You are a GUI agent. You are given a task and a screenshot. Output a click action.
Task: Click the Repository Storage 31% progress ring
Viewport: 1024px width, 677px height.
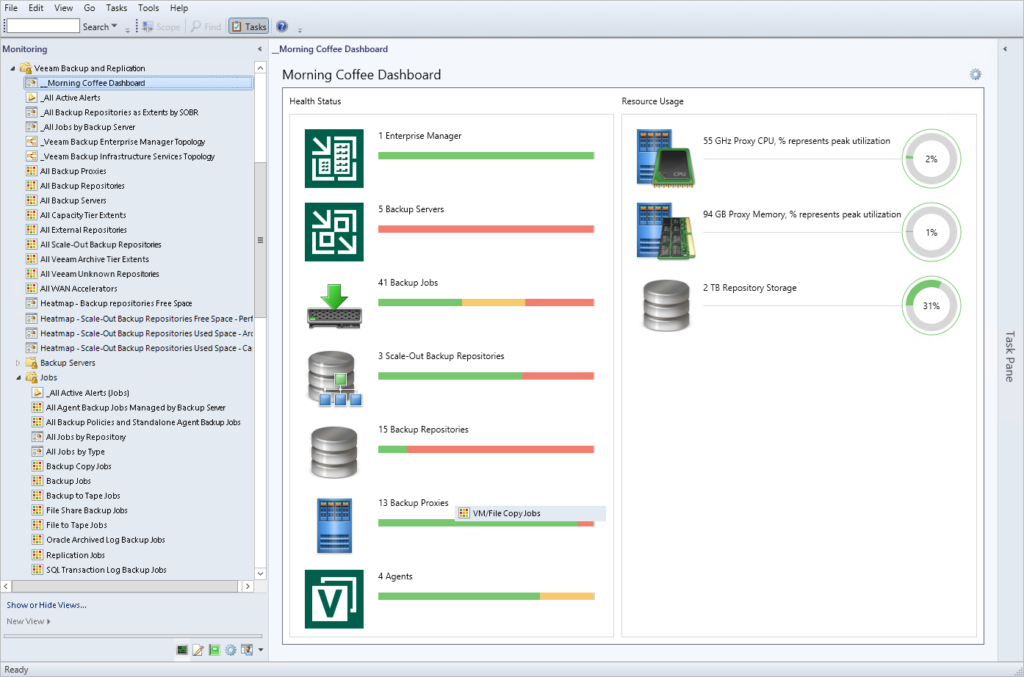click(x=931, y=305)
